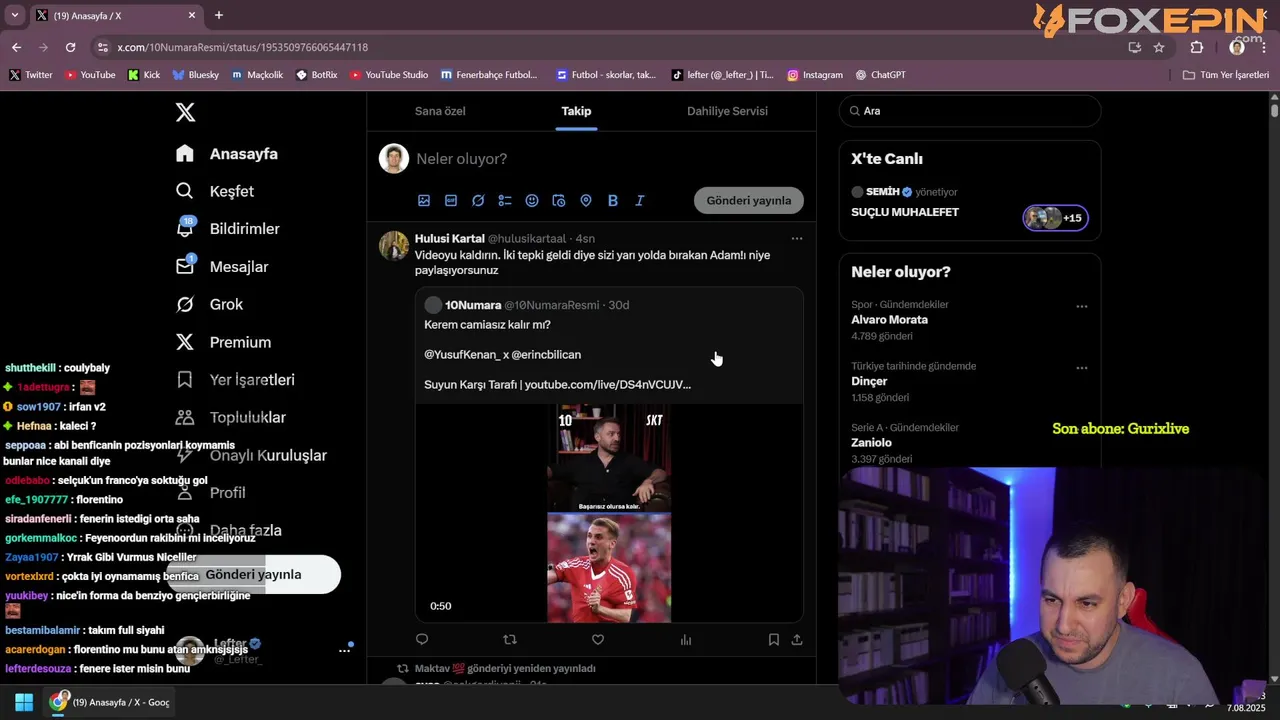Repost Hulusi Kartal's post
The width and height of the screenshot is (1280, 720).
(510, 639)
